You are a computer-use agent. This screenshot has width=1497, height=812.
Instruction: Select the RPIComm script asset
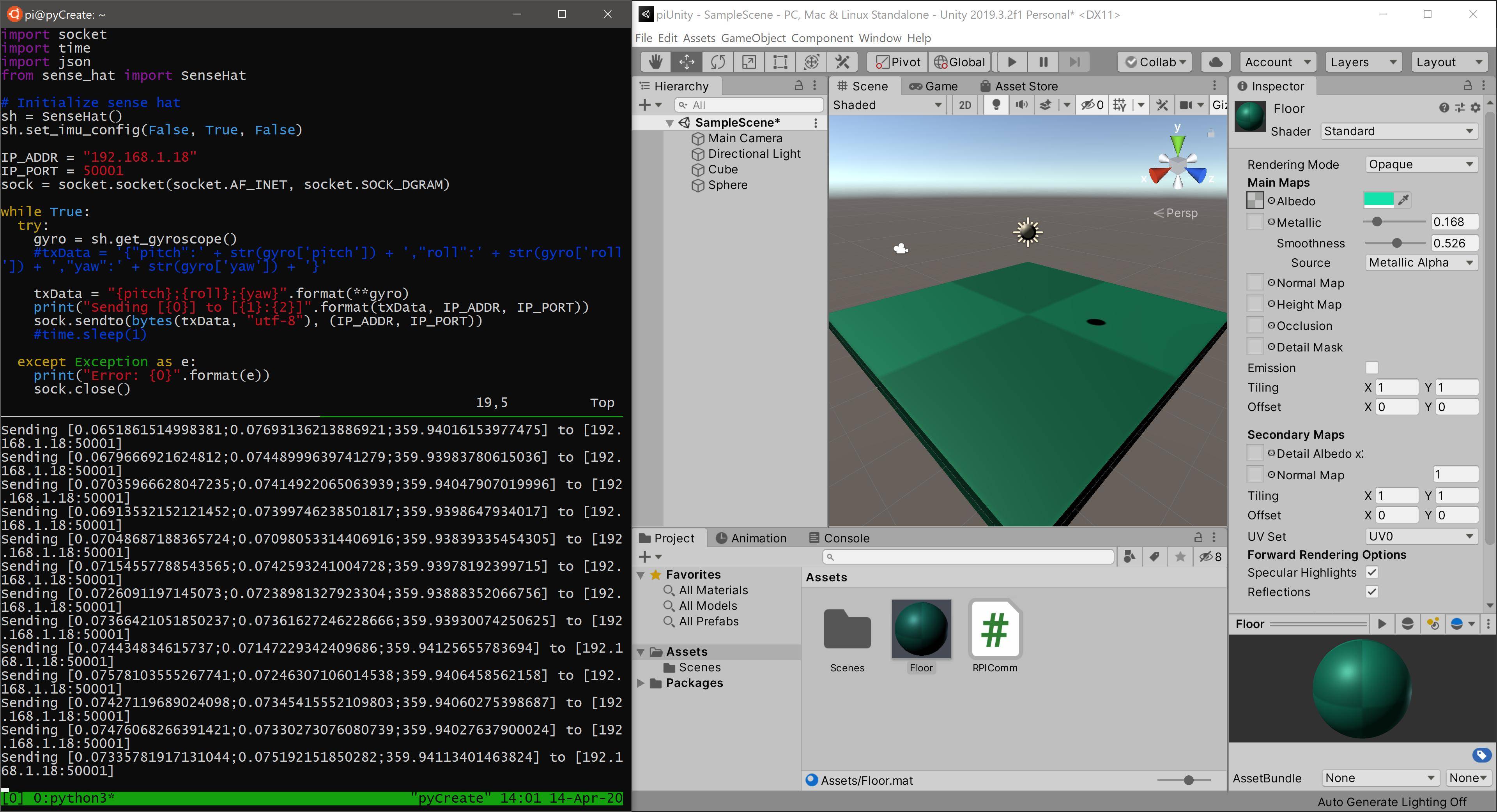click(995, 636)
